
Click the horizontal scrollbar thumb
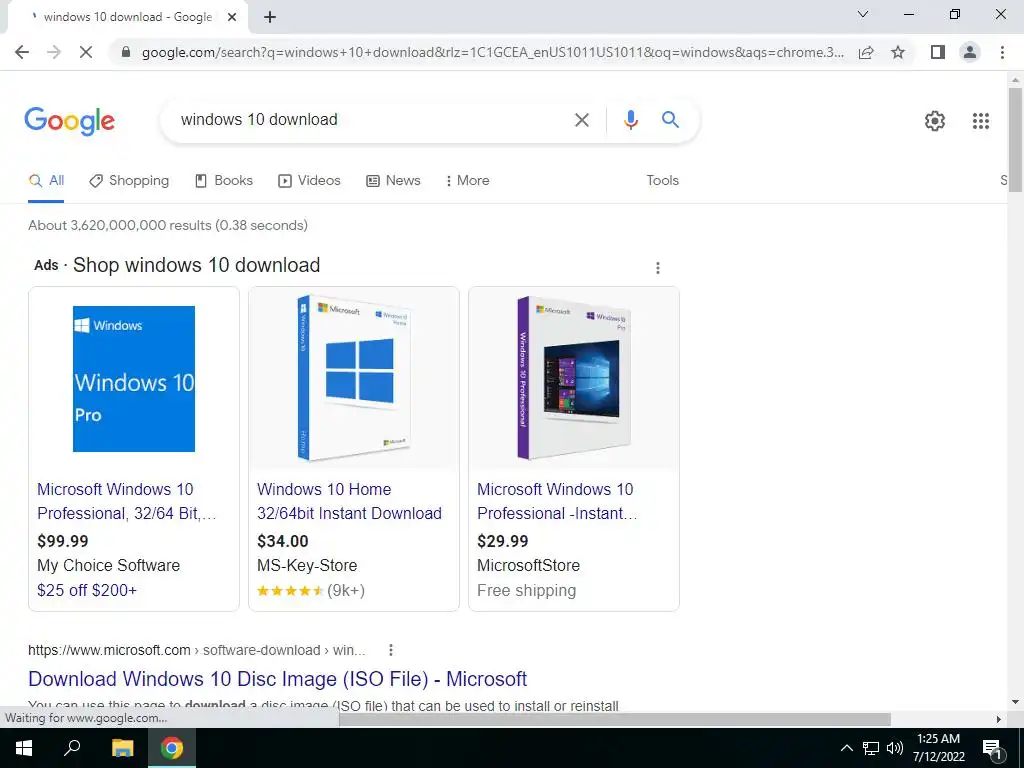(615, 719)
